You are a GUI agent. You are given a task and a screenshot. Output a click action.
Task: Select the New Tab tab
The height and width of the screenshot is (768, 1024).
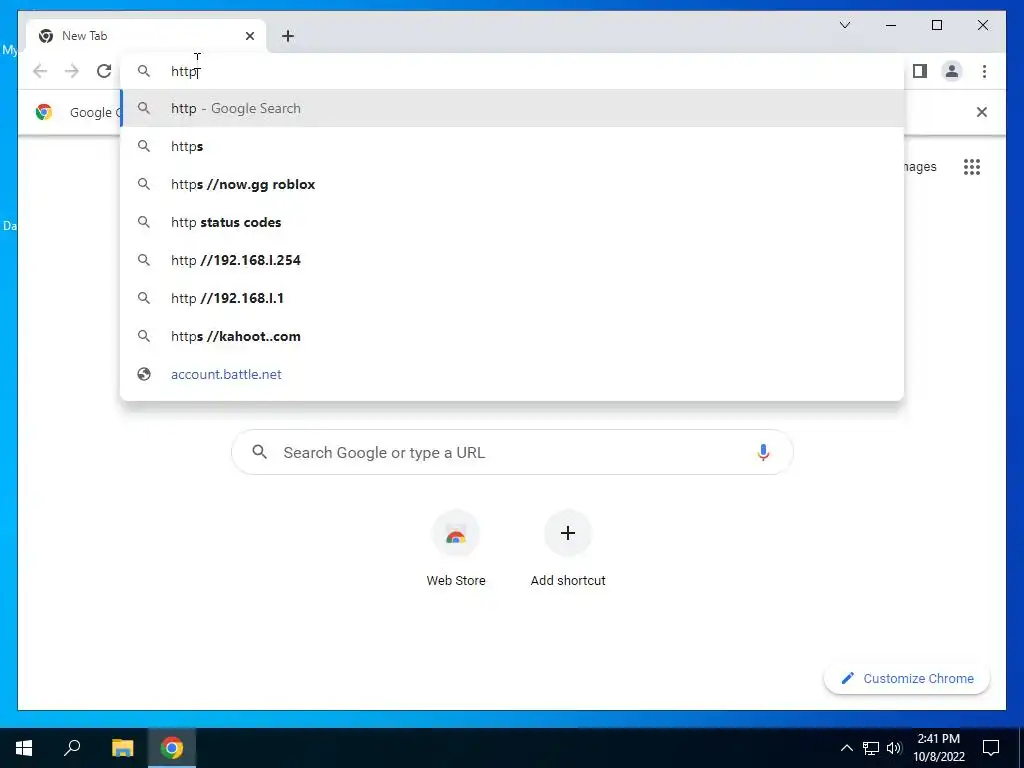146,36
